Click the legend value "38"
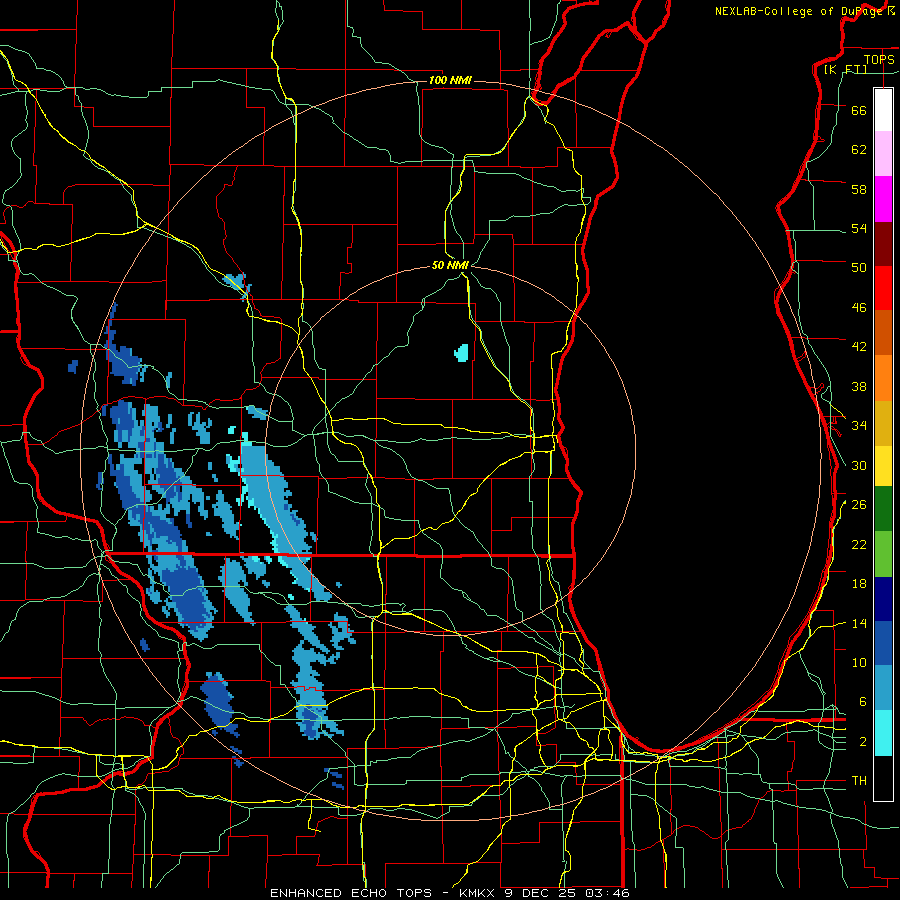The width and height of the screenshot is (900, 900). tap(859, 386)
